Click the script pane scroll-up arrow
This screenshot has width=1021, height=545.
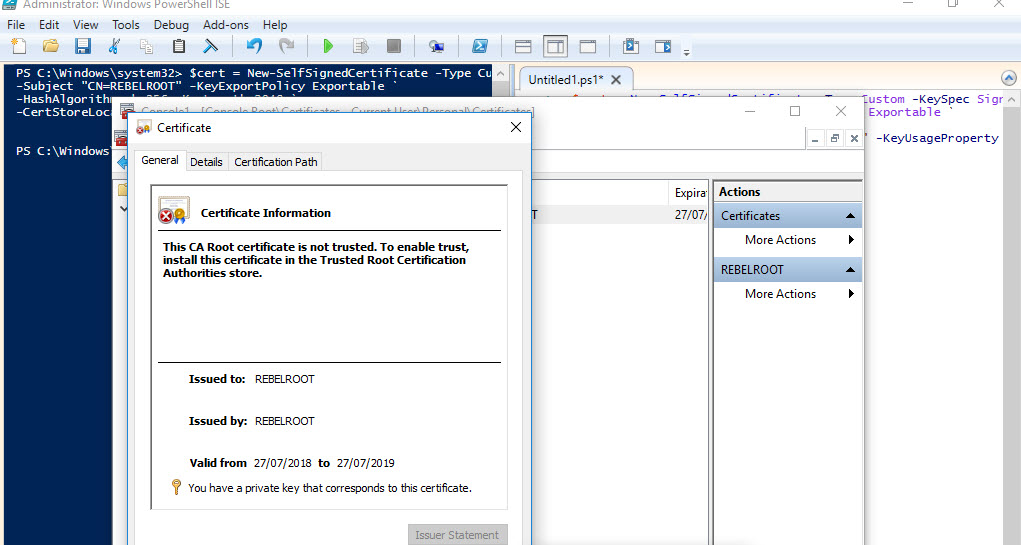(x=1011, y=100)
